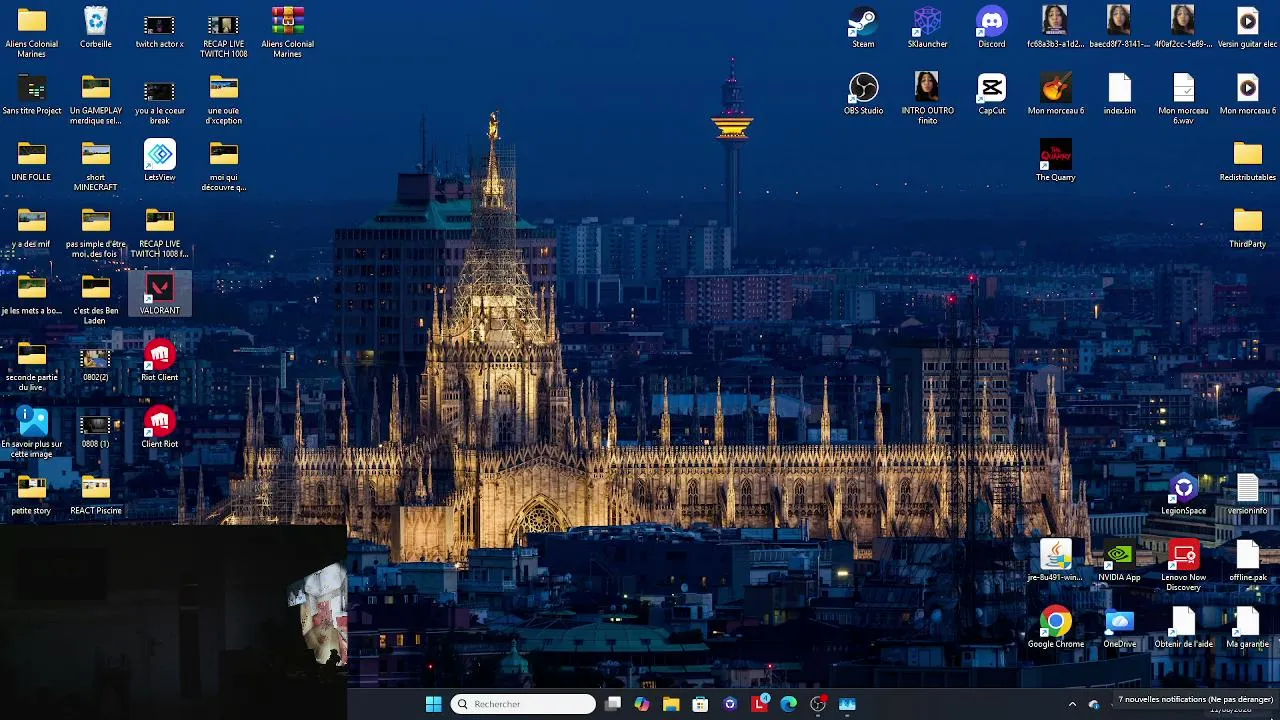Screen dimensions: 1280x720
Task: Click the Rechercher taskbar search box
Action: point(523,704)
